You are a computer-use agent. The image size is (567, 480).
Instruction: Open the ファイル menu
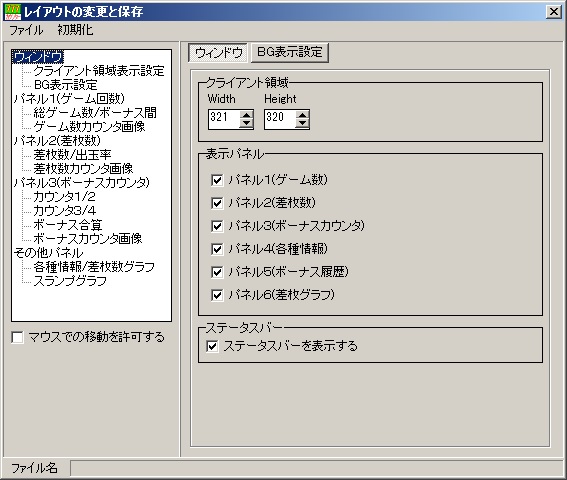[x=26, y=30]
